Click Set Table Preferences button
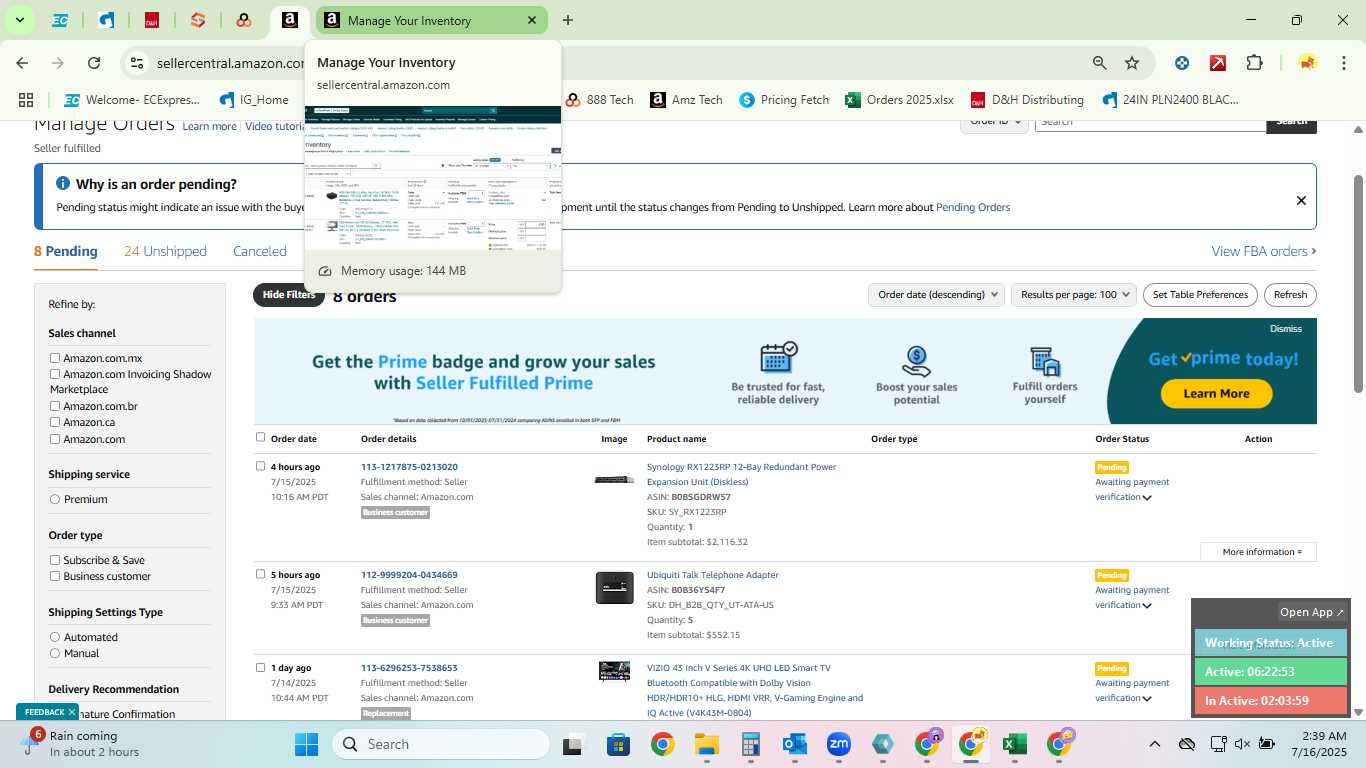Screen dimensions: 1366x768 tap(1200, 295)
